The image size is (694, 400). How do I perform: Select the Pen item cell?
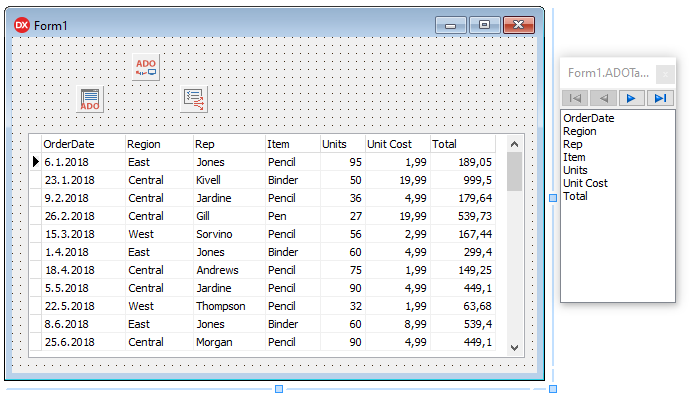(293, 216)
